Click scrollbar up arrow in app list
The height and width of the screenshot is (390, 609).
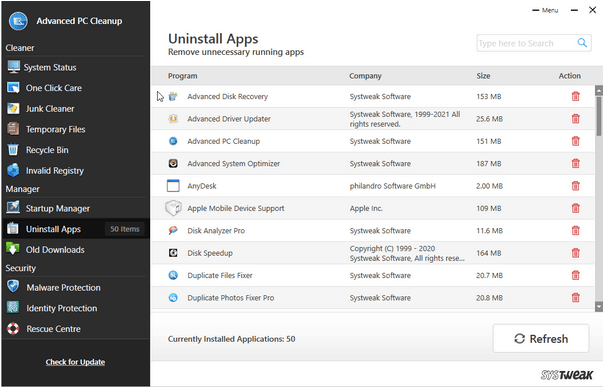[599, 91]
